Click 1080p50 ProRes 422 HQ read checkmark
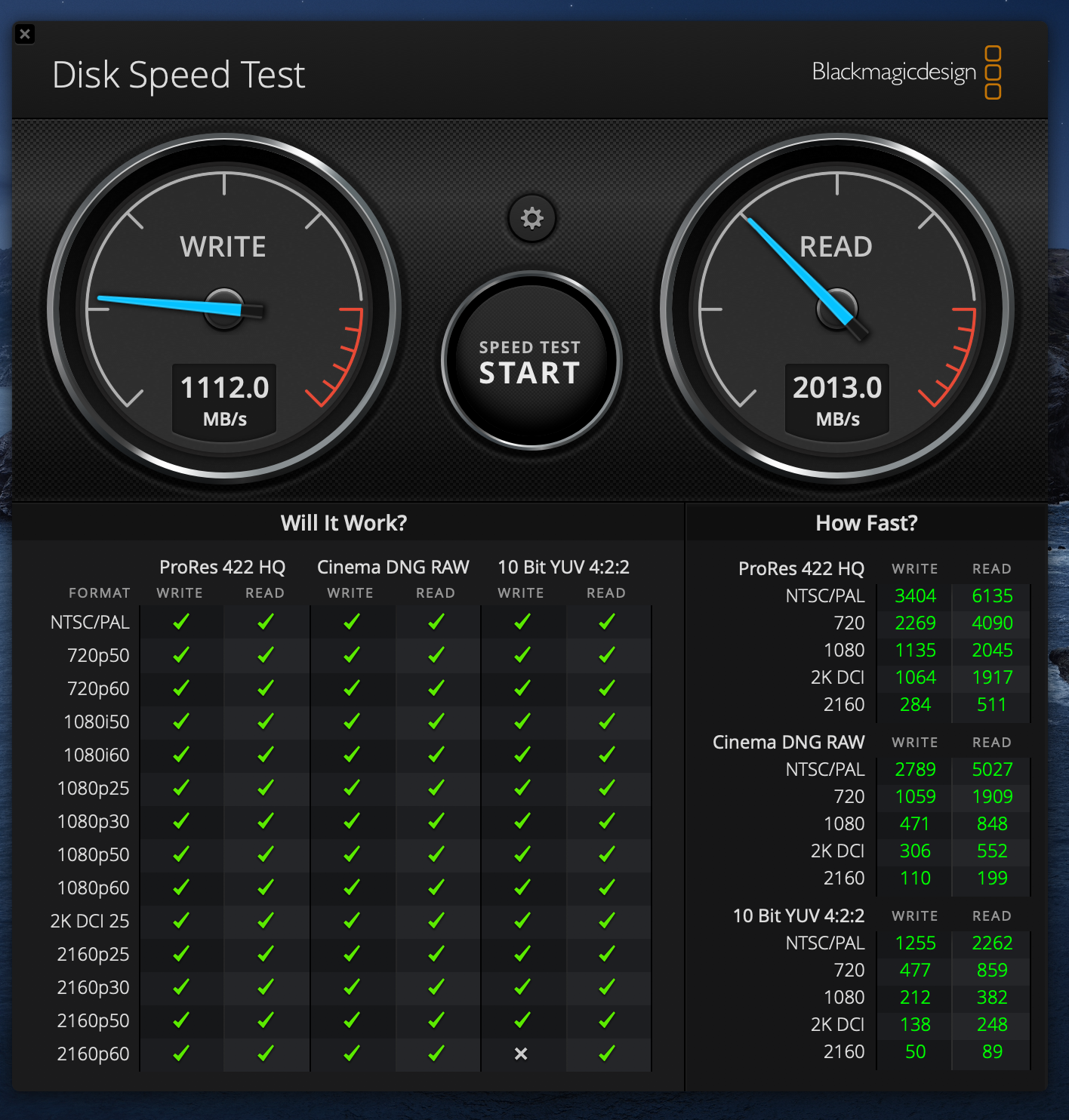 266,854
